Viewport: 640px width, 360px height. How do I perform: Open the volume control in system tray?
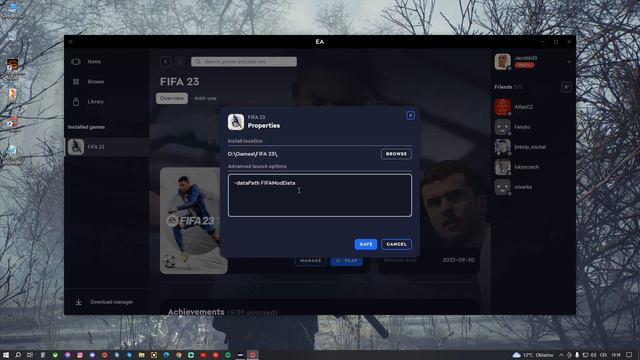pyautogui.click(x=593, y=355)
